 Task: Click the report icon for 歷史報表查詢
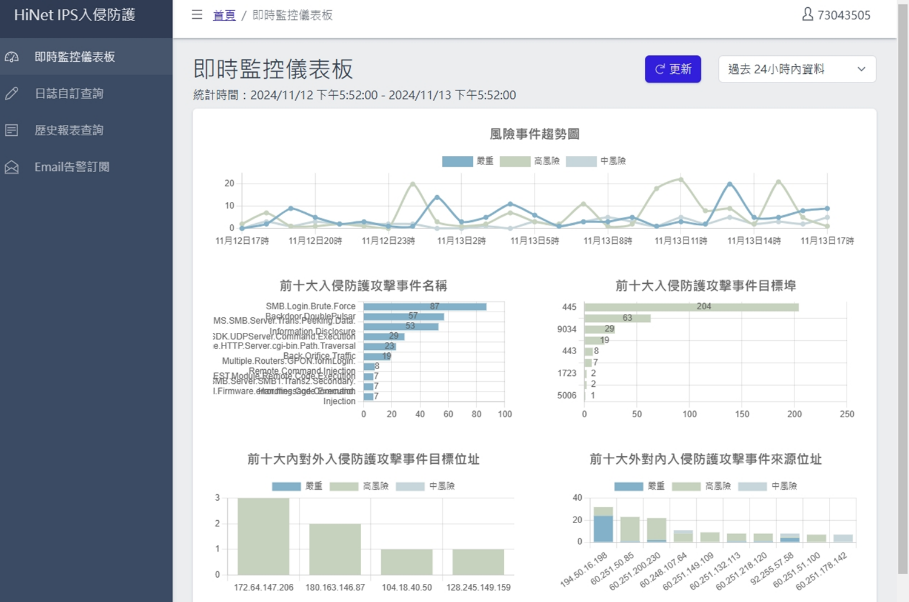pyautogui.click(x=12, y=130)
